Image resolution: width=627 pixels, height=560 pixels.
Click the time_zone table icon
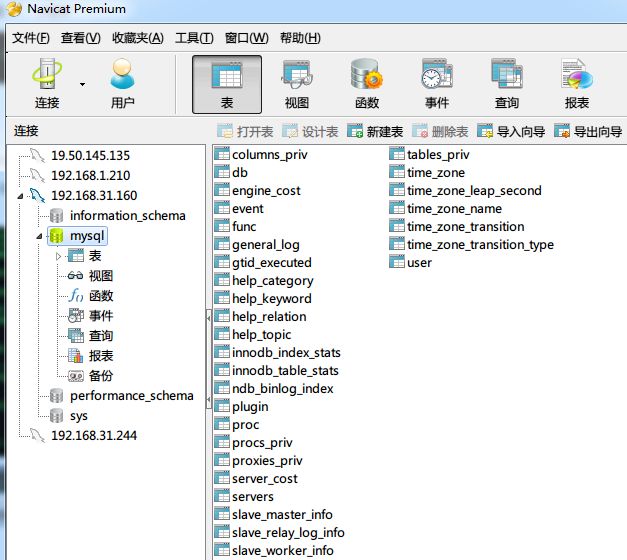[397, 172]
